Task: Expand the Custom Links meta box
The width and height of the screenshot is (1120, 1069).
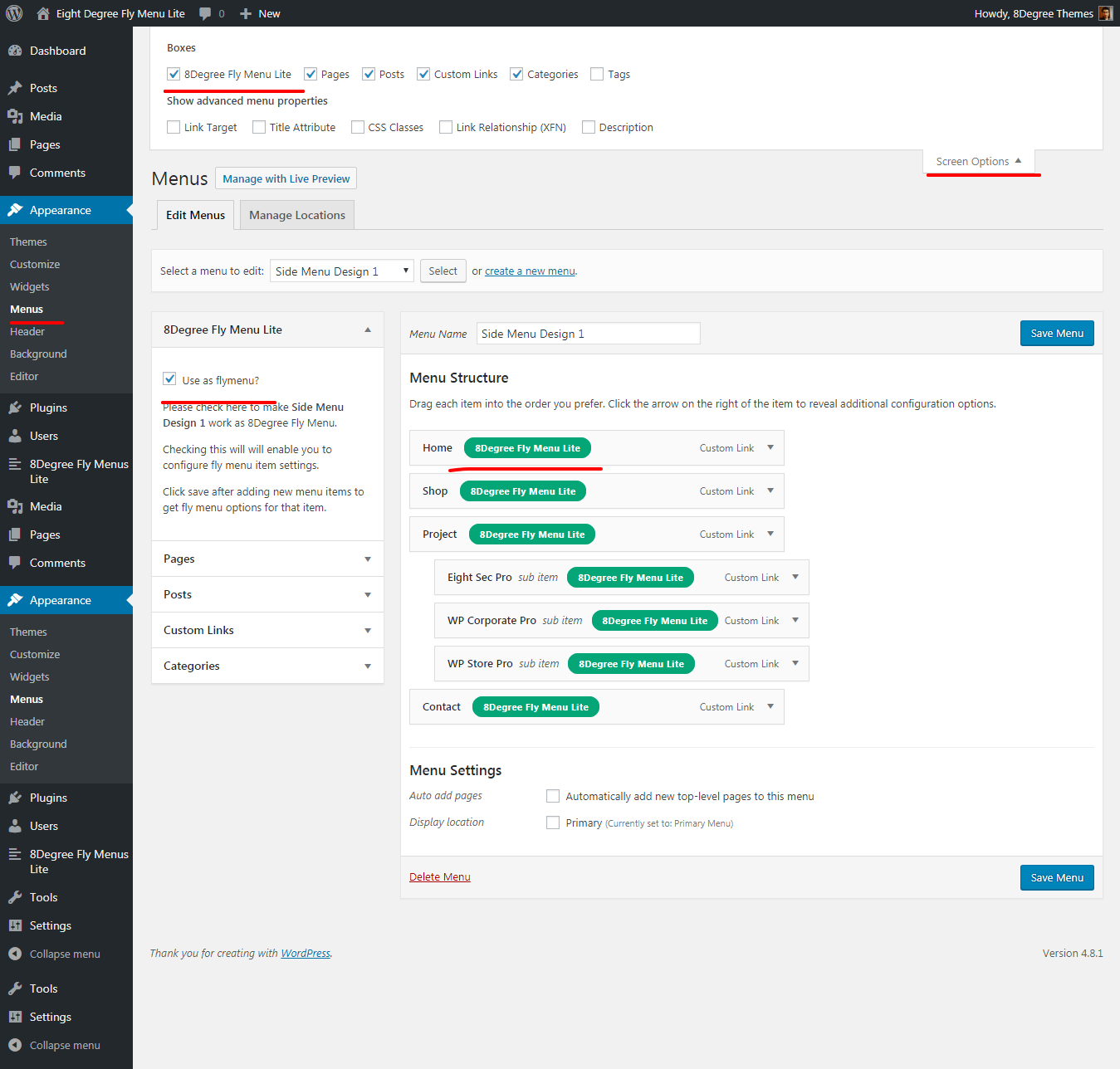Action: [368, 630]
